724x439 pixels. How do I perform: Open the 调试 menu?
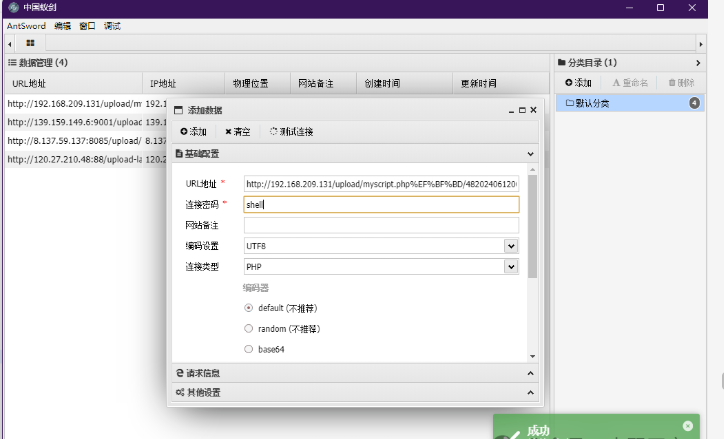click(x=112, y=26)
